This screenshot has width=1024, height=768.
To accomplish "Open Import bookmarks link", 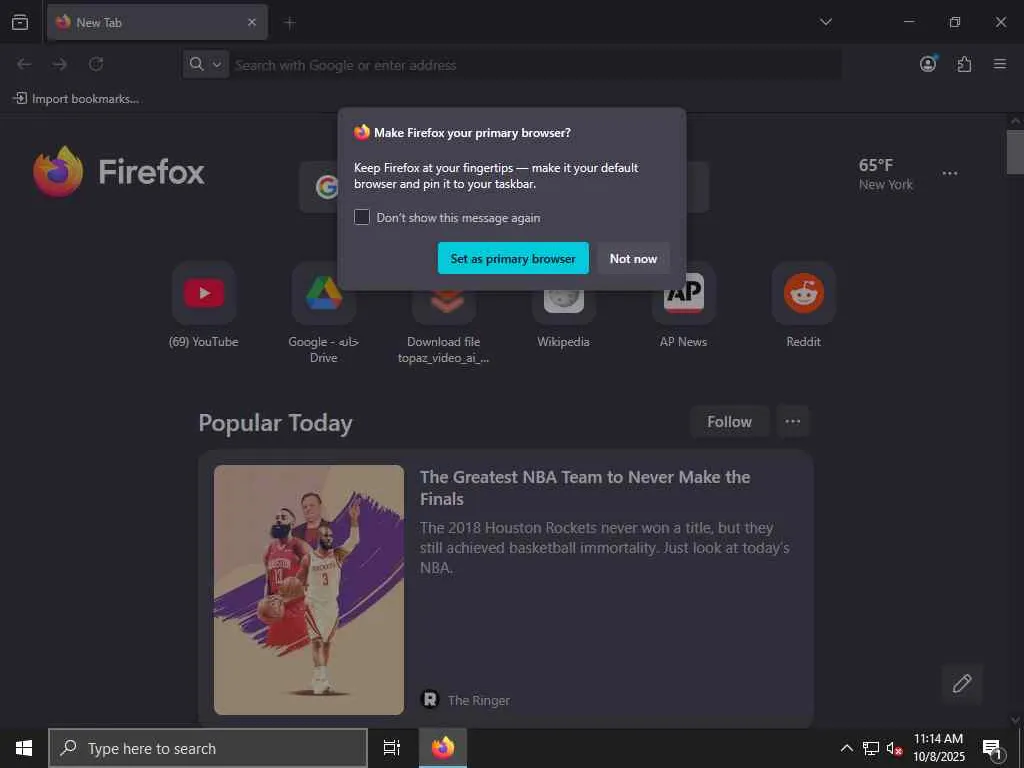I will click(76, 99).
